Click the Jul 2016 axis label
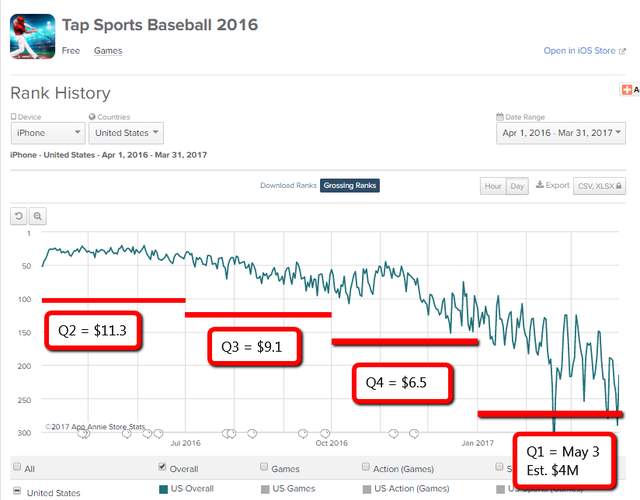Screen dimensions: 640x500 tap(185, 443)
